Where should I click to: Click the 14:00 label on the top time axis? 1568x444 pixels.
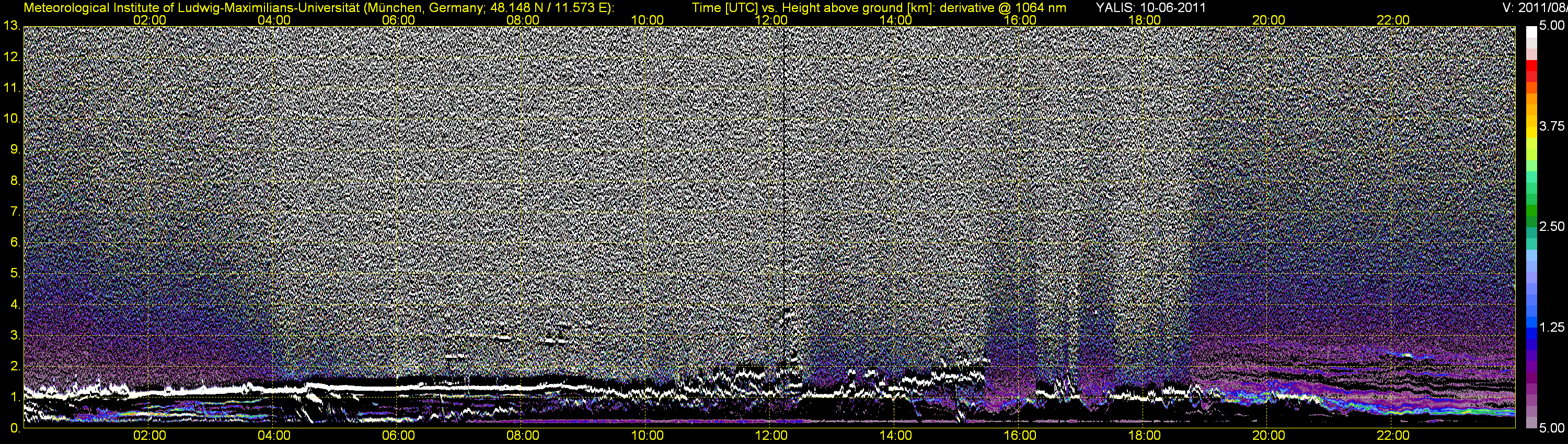(896, 20)
